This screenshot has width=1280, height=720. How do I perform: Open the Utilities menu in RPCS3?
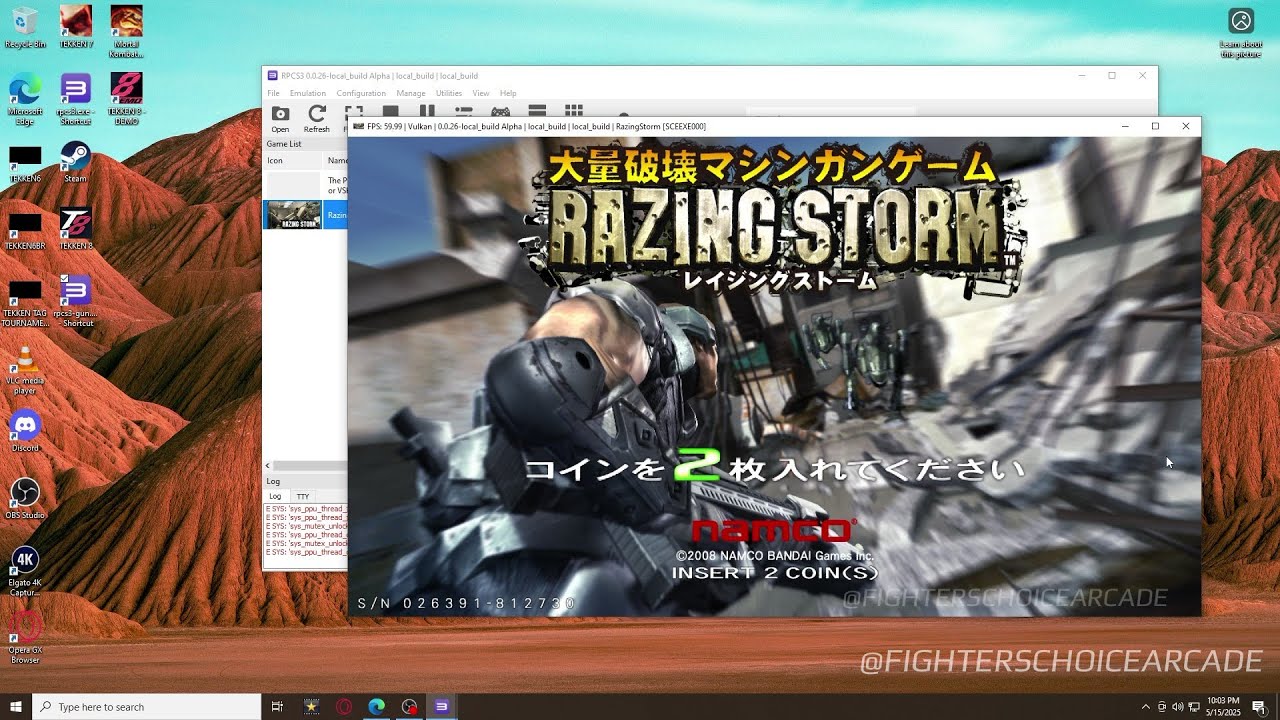click(449, 93)
